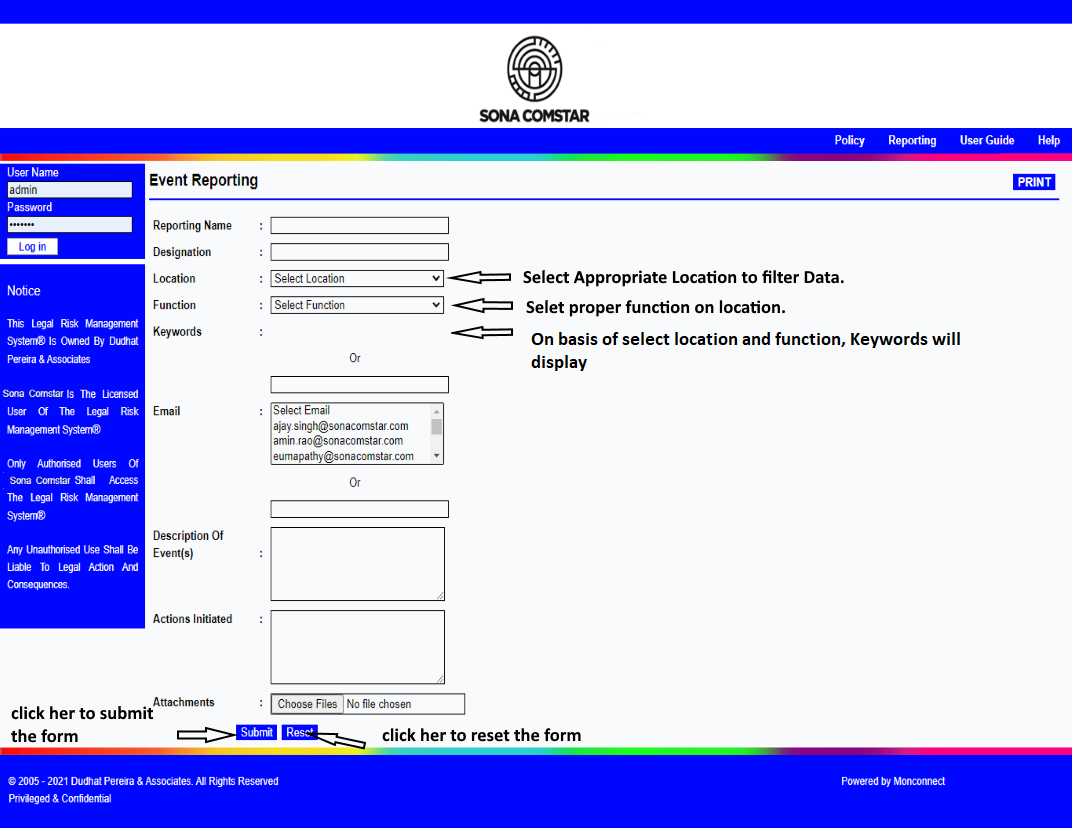
Task: Reset the event reporting form
Action: coord(299,733)
